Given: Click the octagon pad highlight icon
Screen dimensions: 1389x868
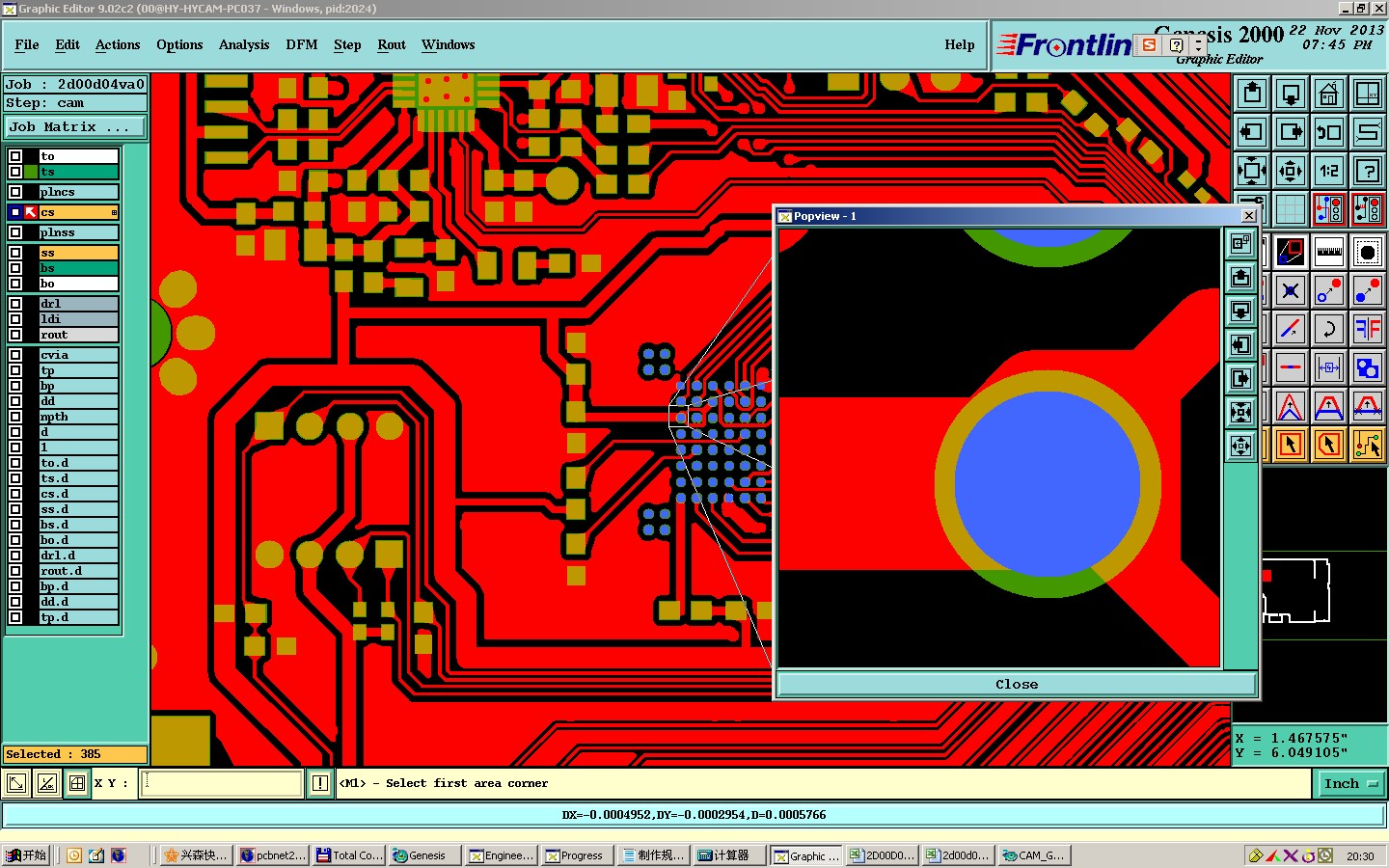Looking at the screenshot, I should (x=1368, y=252).
